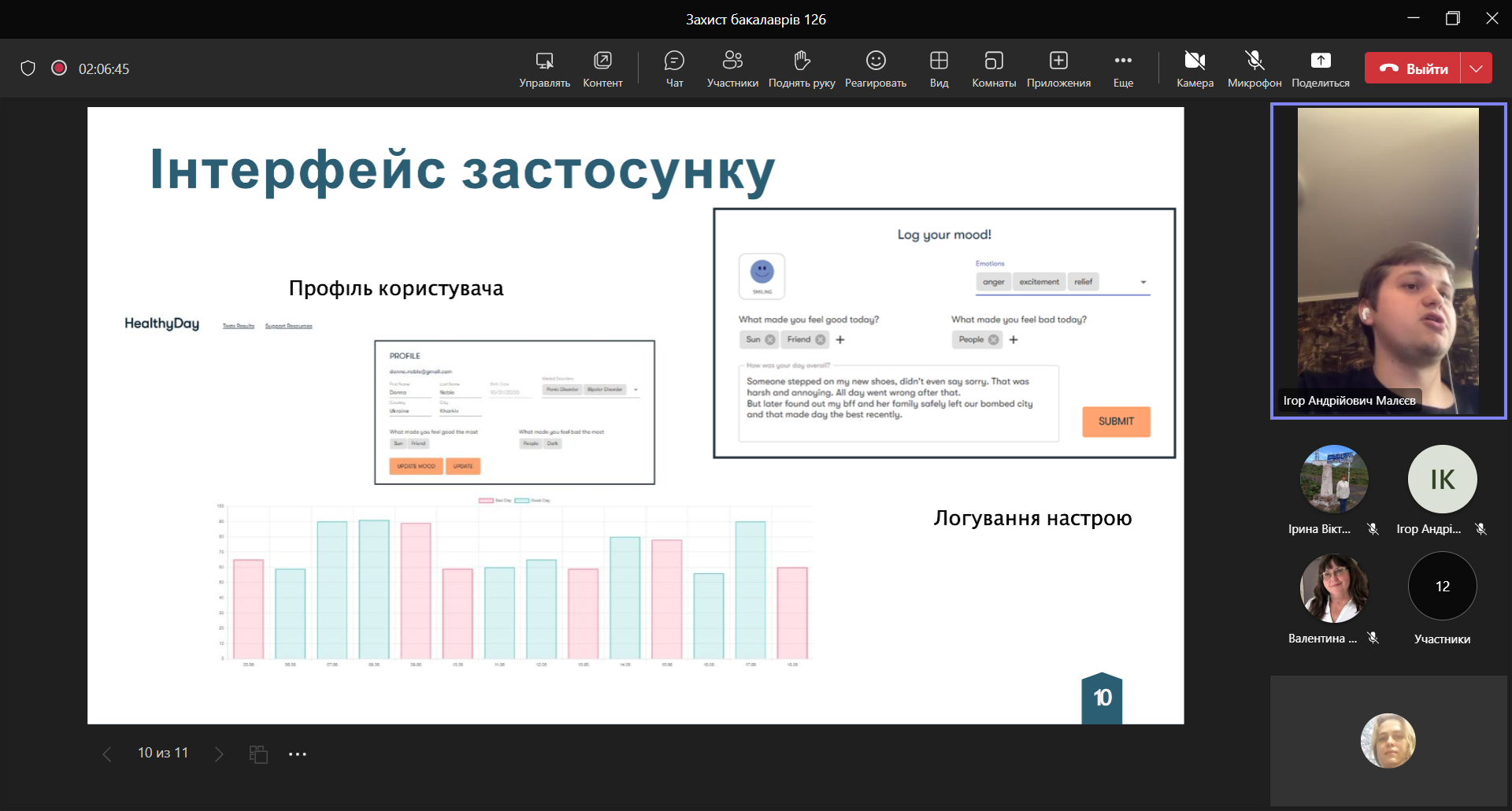Screen dimensions: 1512x811
Task: Unmute the Микрофон
Action: point(1254,69)
